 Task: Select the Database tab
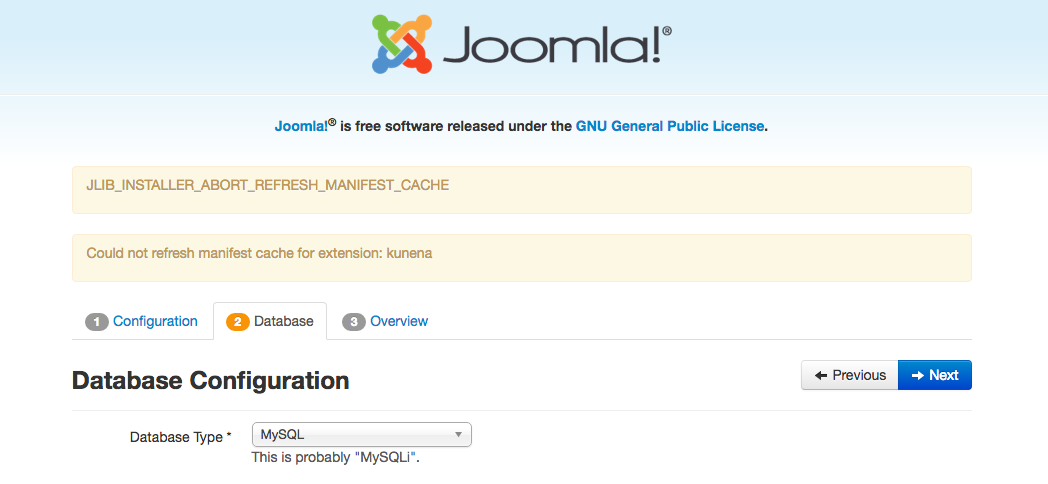[283, 321]
